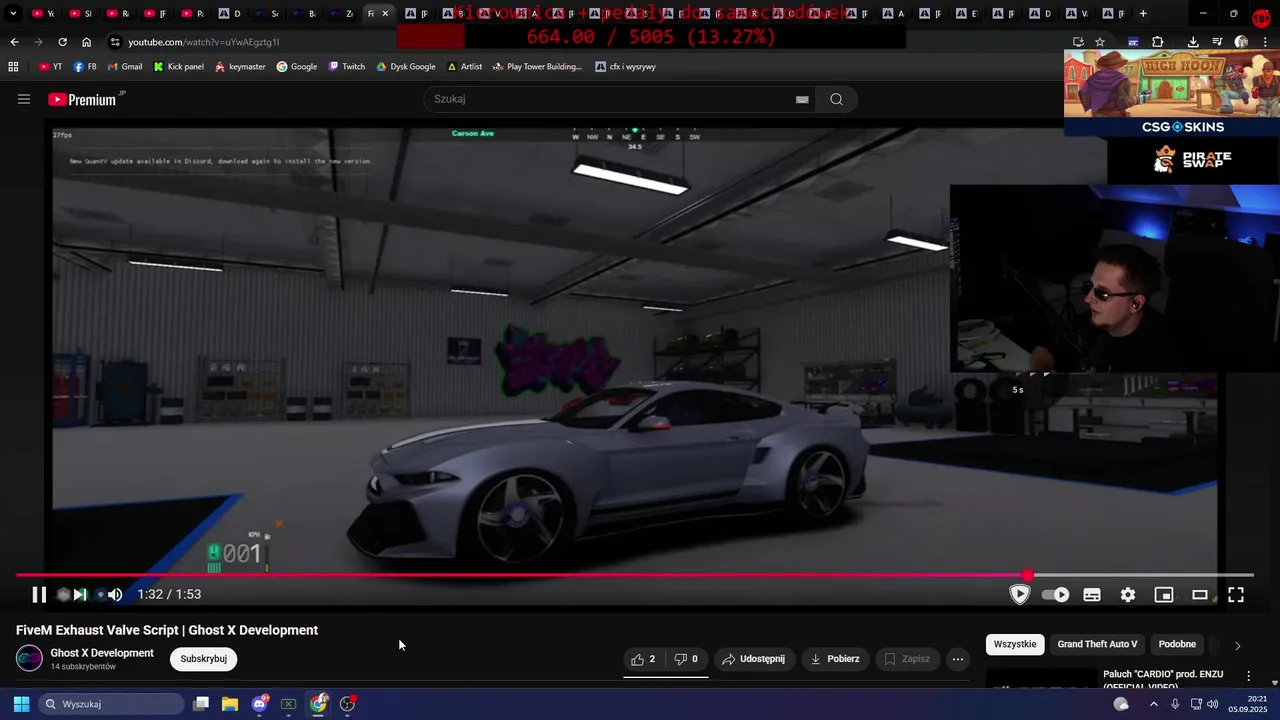Open Discord from the taskbar

pos(260,704)
